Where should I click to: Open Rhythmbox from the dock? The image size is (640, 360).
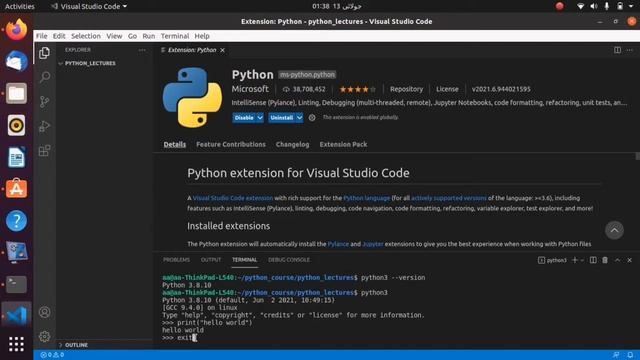[x=16, y=125]
